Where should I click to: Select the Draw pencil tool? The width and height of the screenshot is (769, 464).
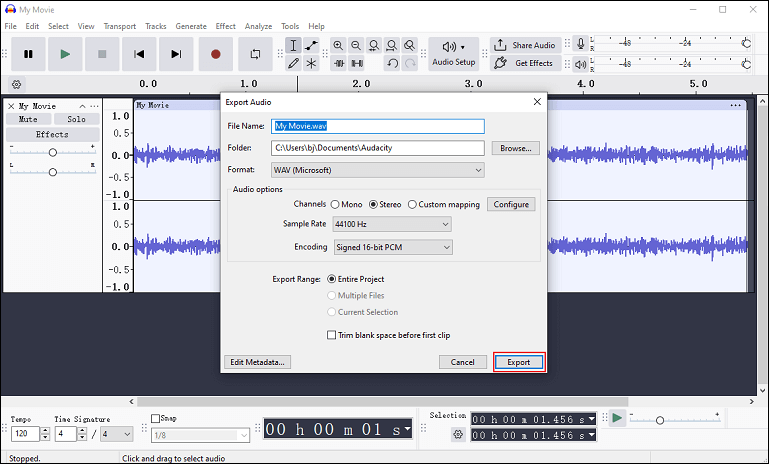click(293, 63)
